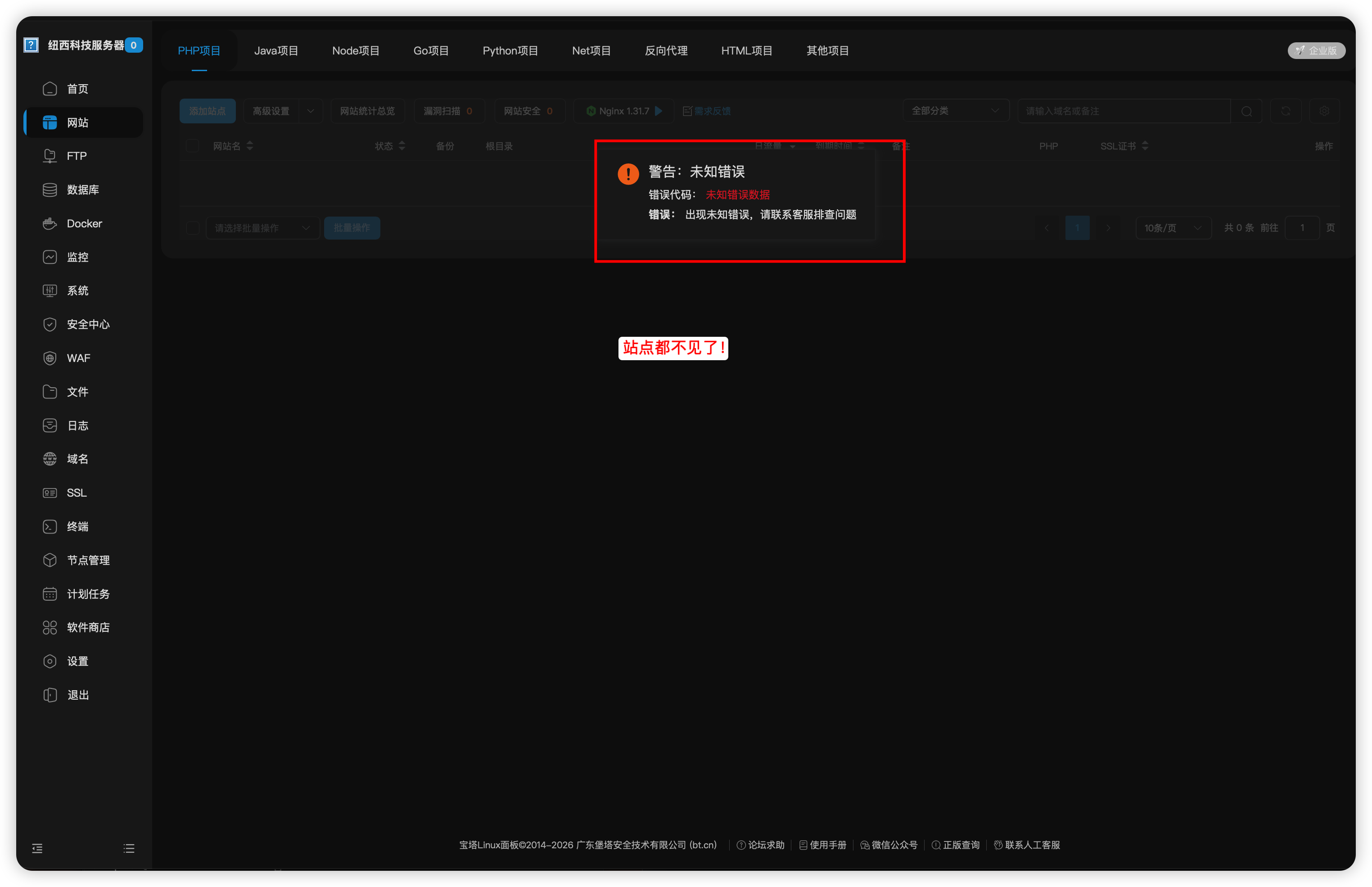Switch to the Node项目 tab
The height and width of the screenshot is (887, 1372).
pyautogui.click(x=356, y=51)
